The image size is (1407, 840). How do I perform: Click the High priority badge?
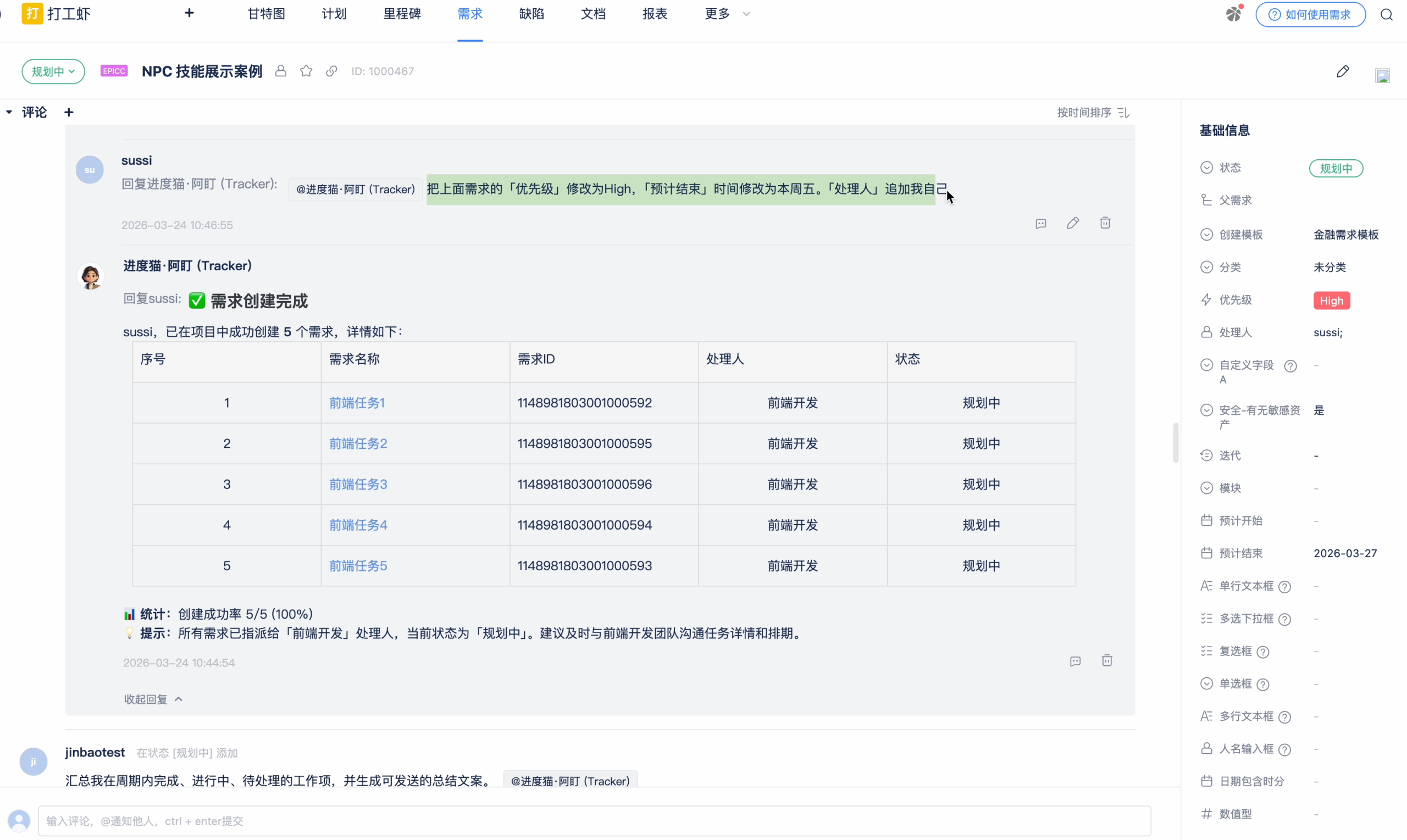(x=1331, y=301)
